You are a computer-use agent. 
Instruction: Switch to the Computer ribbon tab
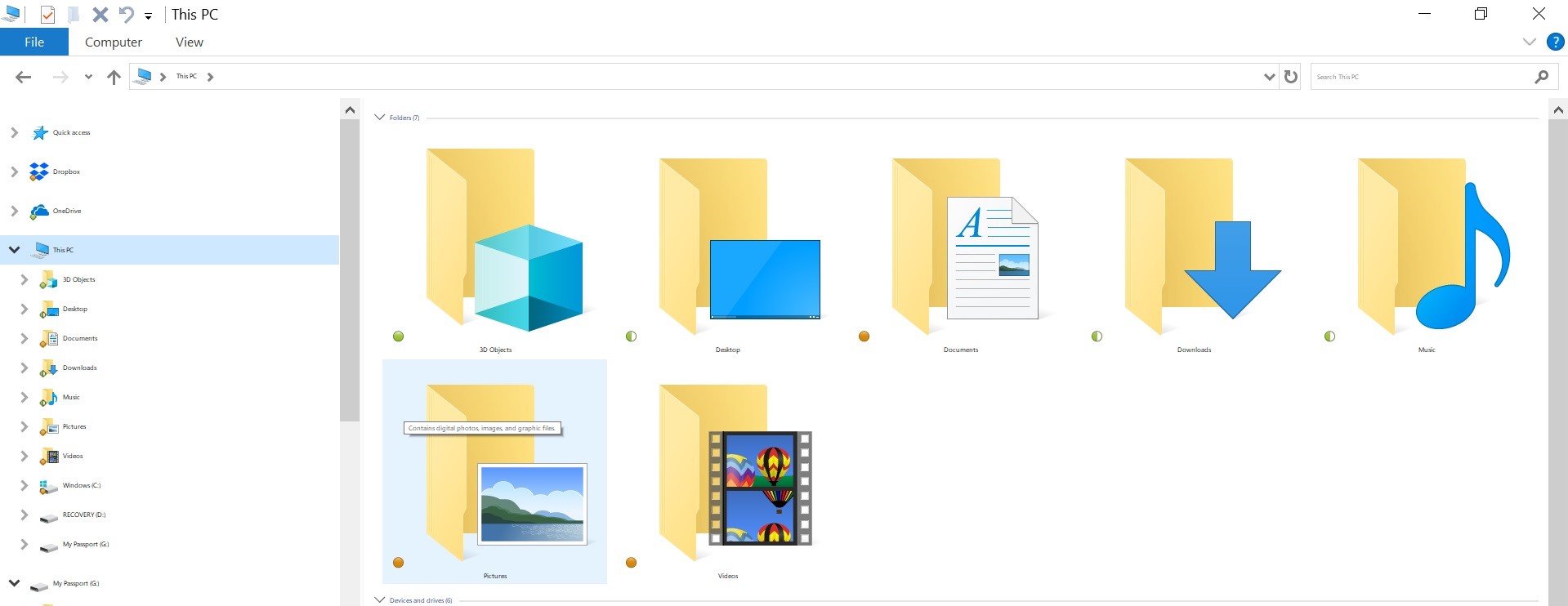click(114, 42)
